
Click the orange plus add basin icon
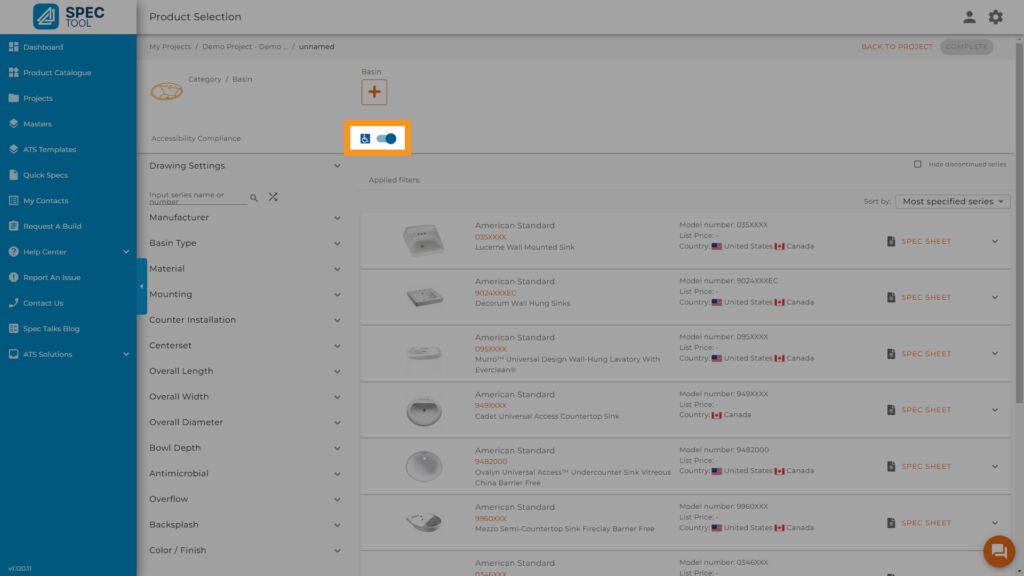point(374,92)
